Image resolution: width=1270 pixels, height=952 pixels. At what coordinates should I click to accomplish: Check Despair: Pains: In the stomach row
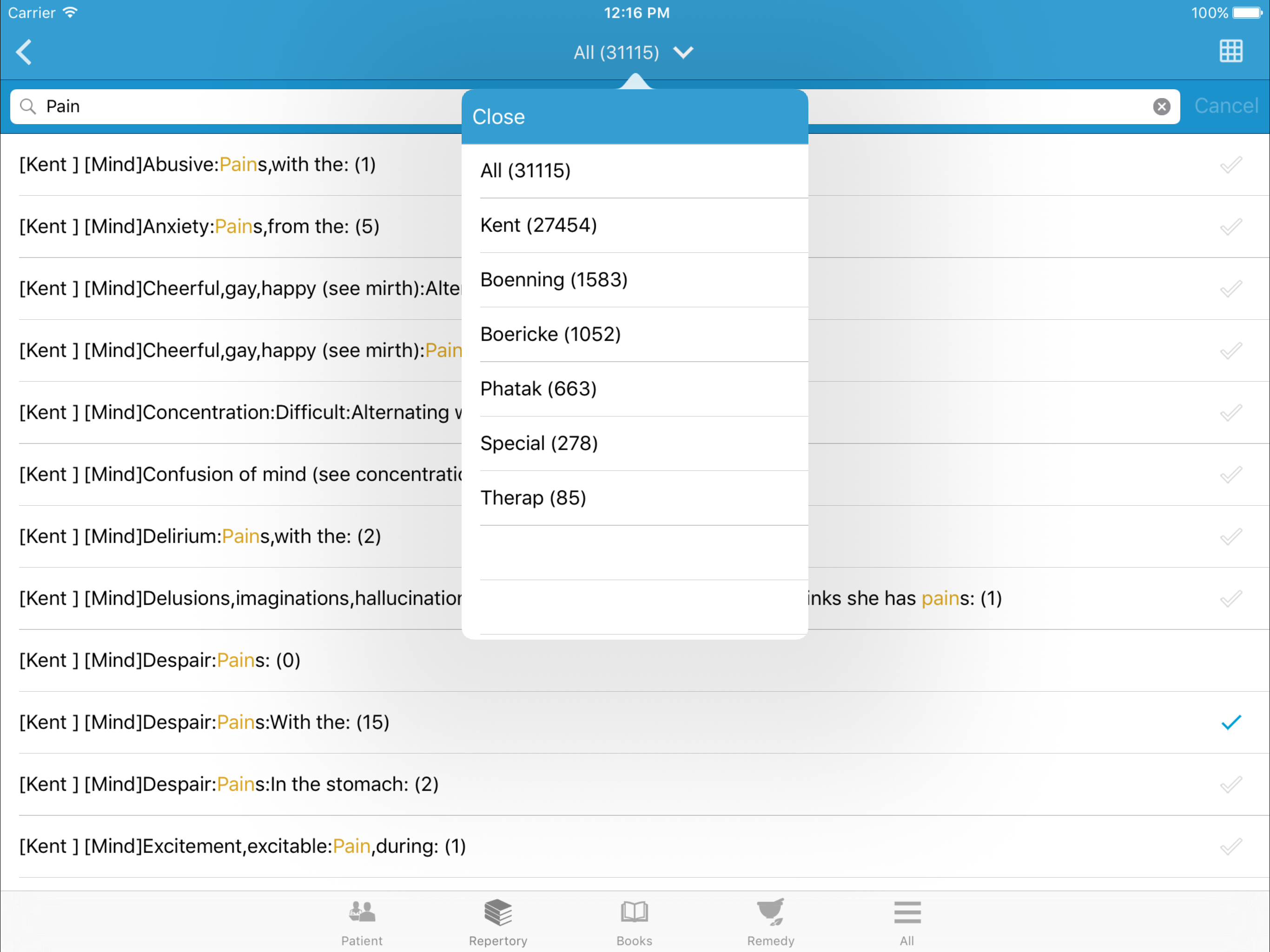coord(1230,785)
